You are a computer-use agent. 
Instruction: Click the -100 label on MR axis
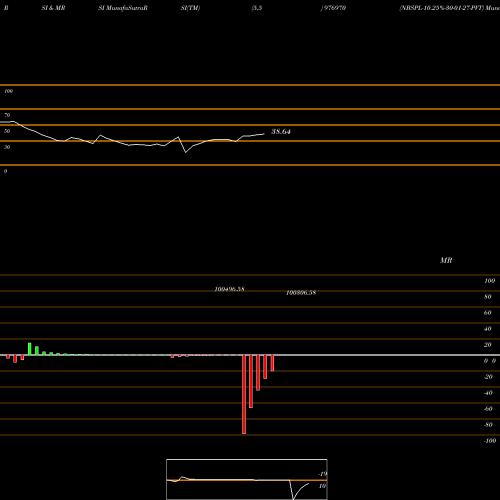pyautogui.click(x=489, y=441)
